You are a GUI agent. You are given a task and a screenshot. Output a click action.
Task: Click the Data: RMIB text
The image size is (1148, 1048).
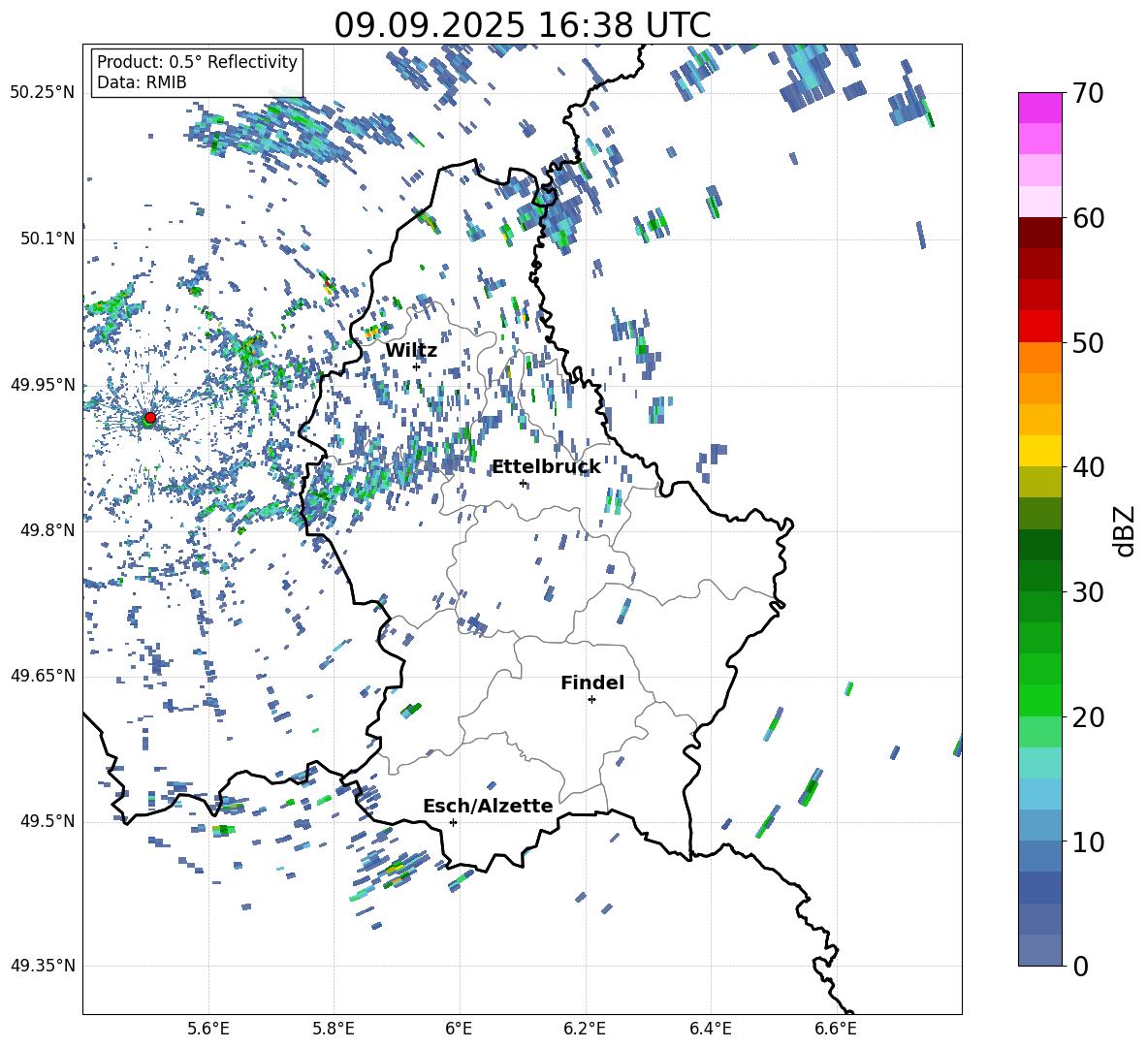pos(142,82)
